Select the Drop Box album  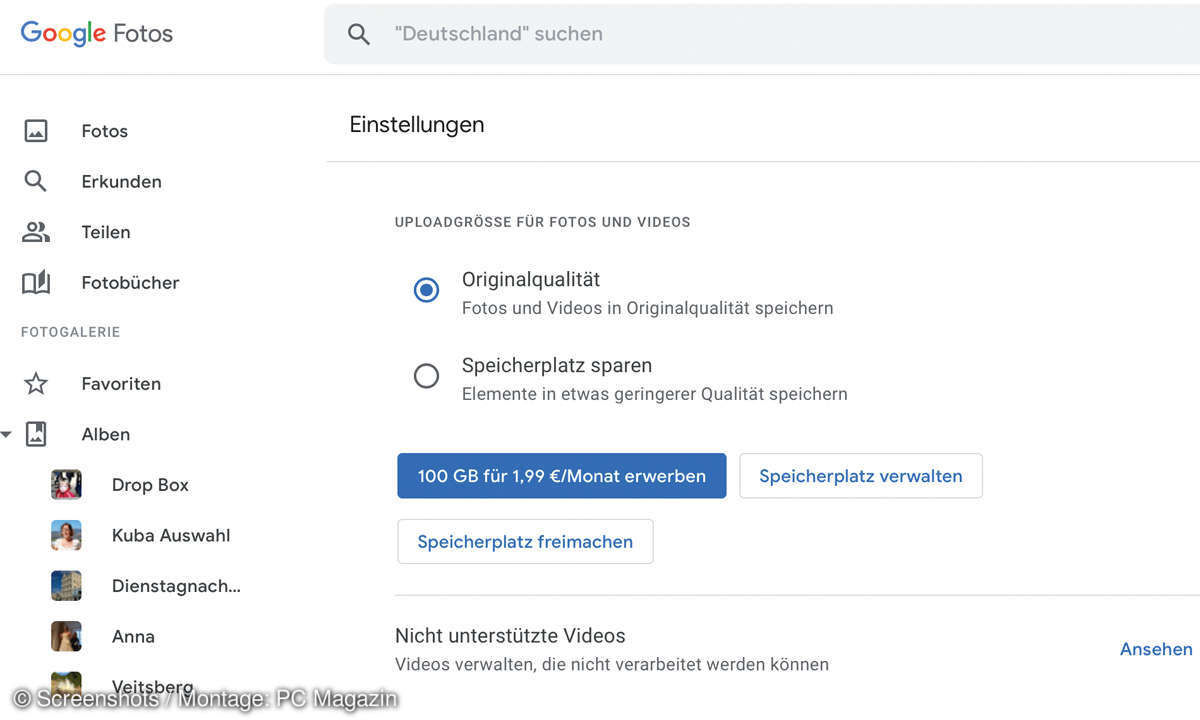[150, 485]
